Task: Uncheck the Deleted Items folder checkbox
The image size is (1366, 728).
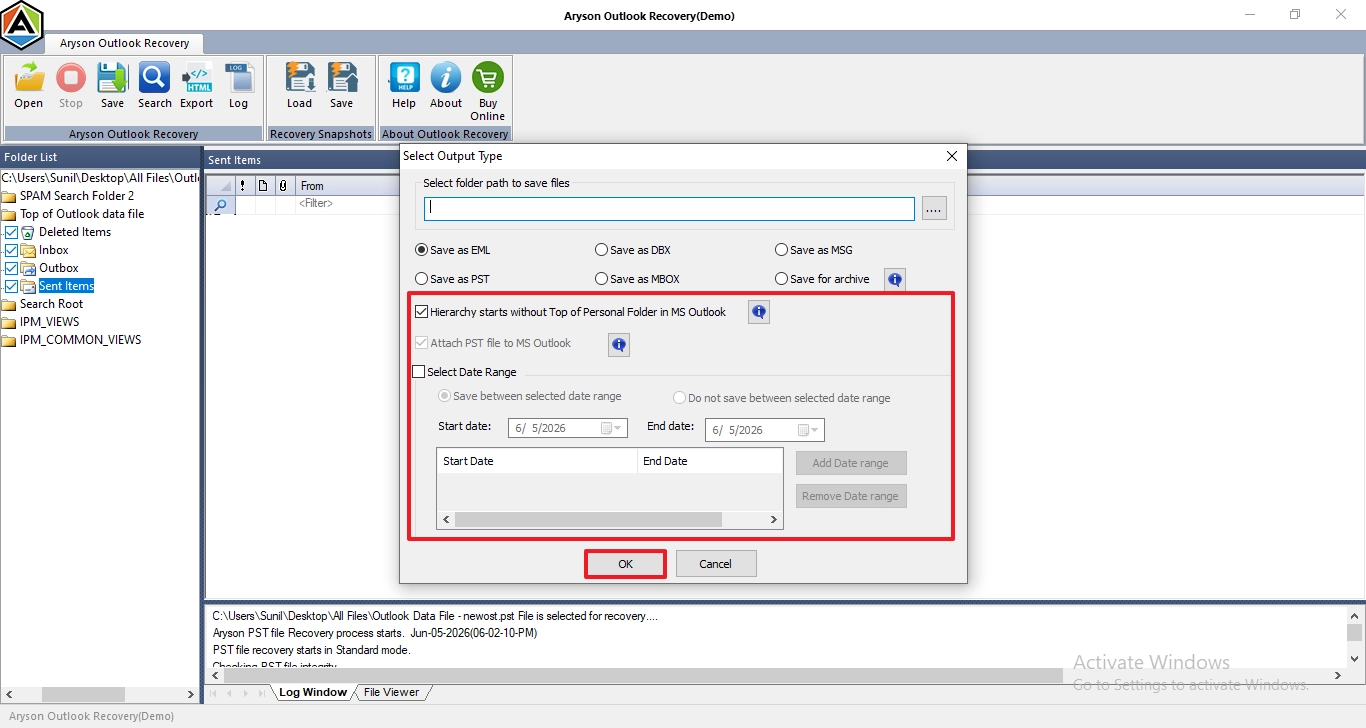Action: 12,232
